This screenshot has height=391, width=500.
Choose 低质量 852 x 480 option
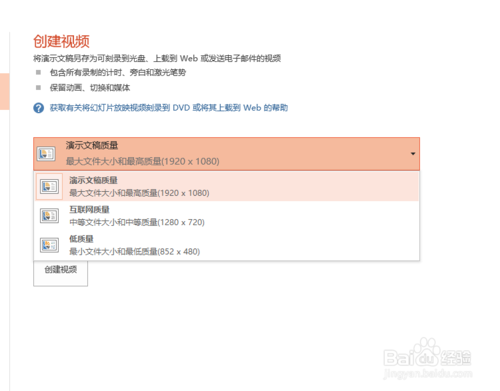click(226, 245)
